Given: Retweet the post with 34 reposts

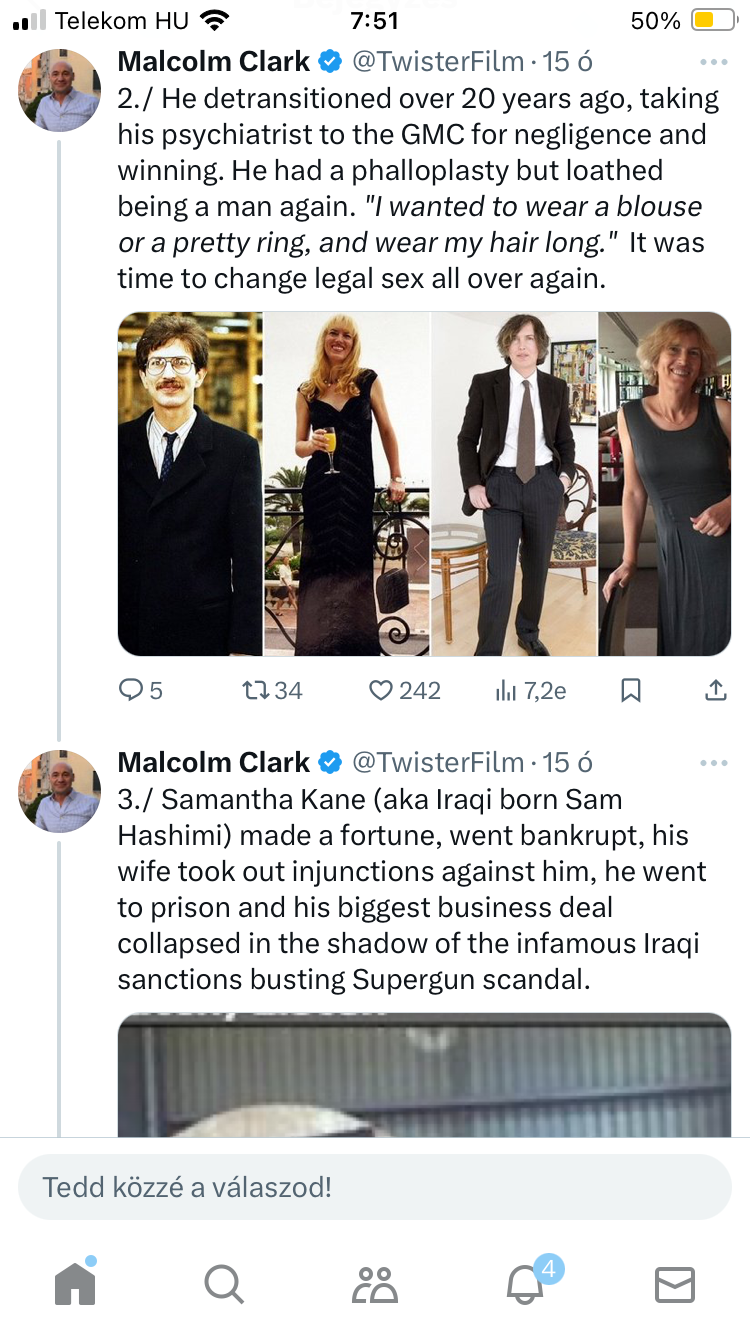Looking at the screenshot, I should pyautogui.click(x=257, y=690).
